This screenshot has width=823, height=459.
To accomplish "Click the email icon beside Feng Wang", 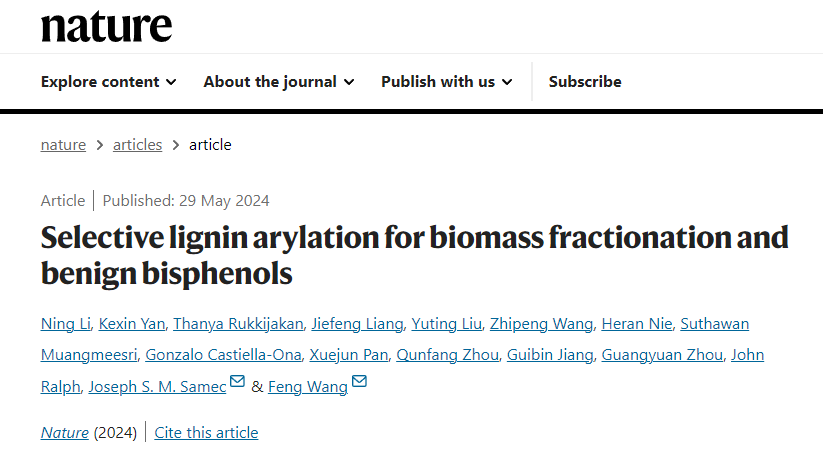I will [359, 382].
